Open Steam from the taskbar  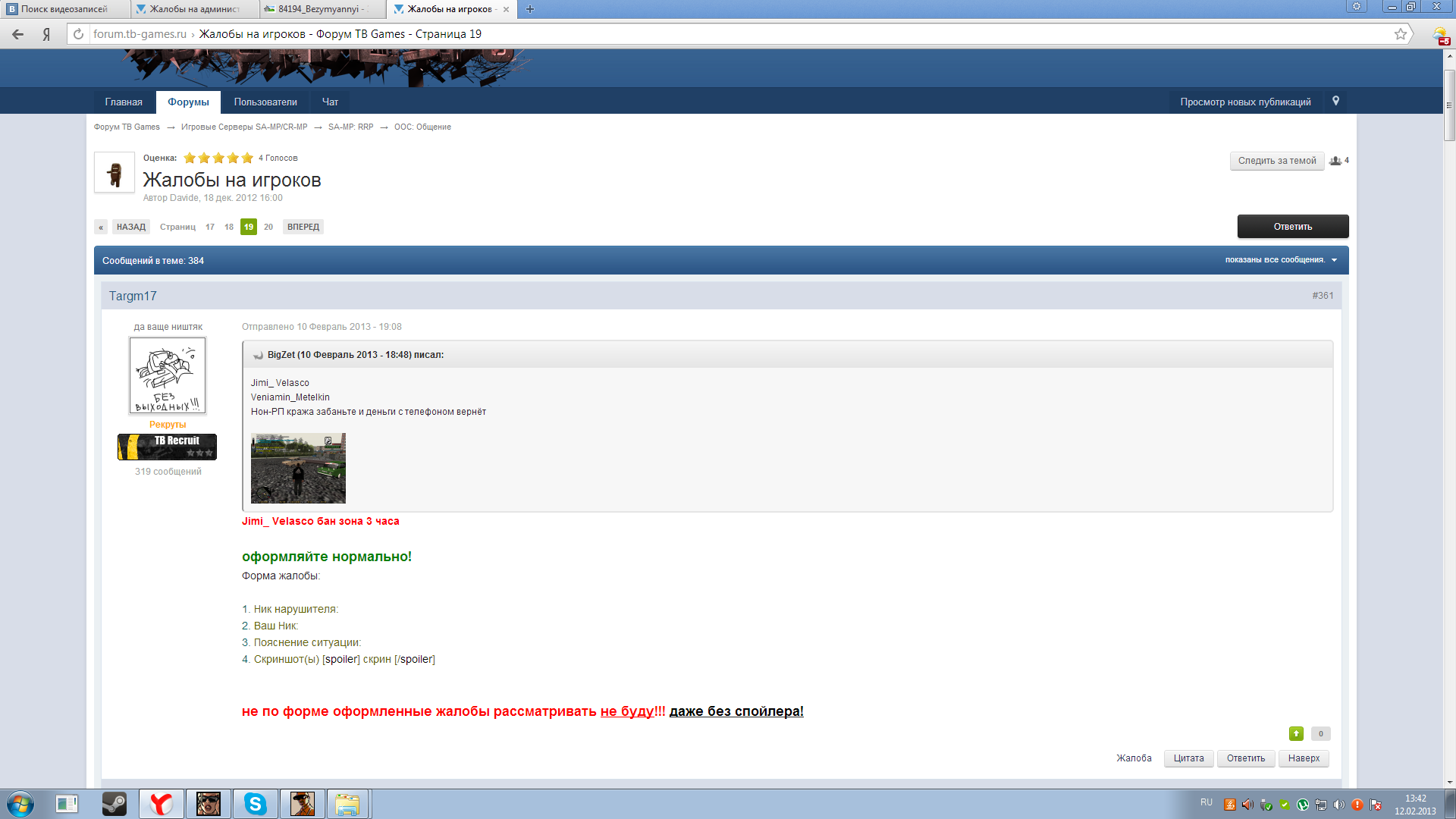pyautogui.click(x=115, y=804)
